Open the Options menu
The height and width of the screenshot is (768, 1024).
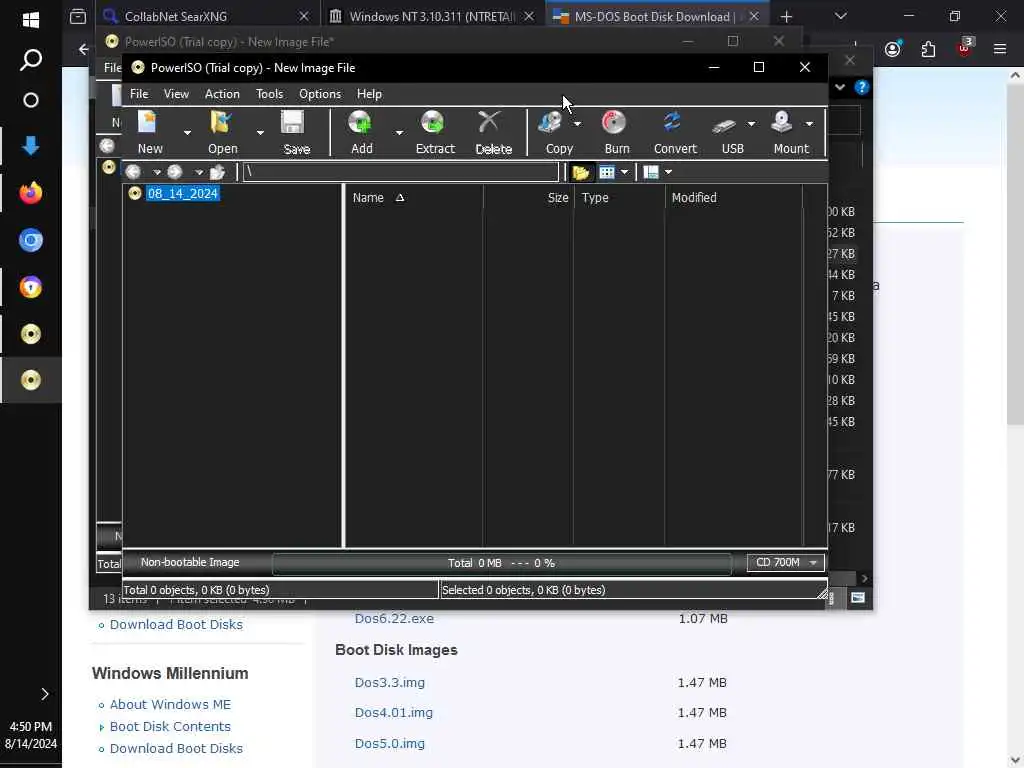point(319,94)
